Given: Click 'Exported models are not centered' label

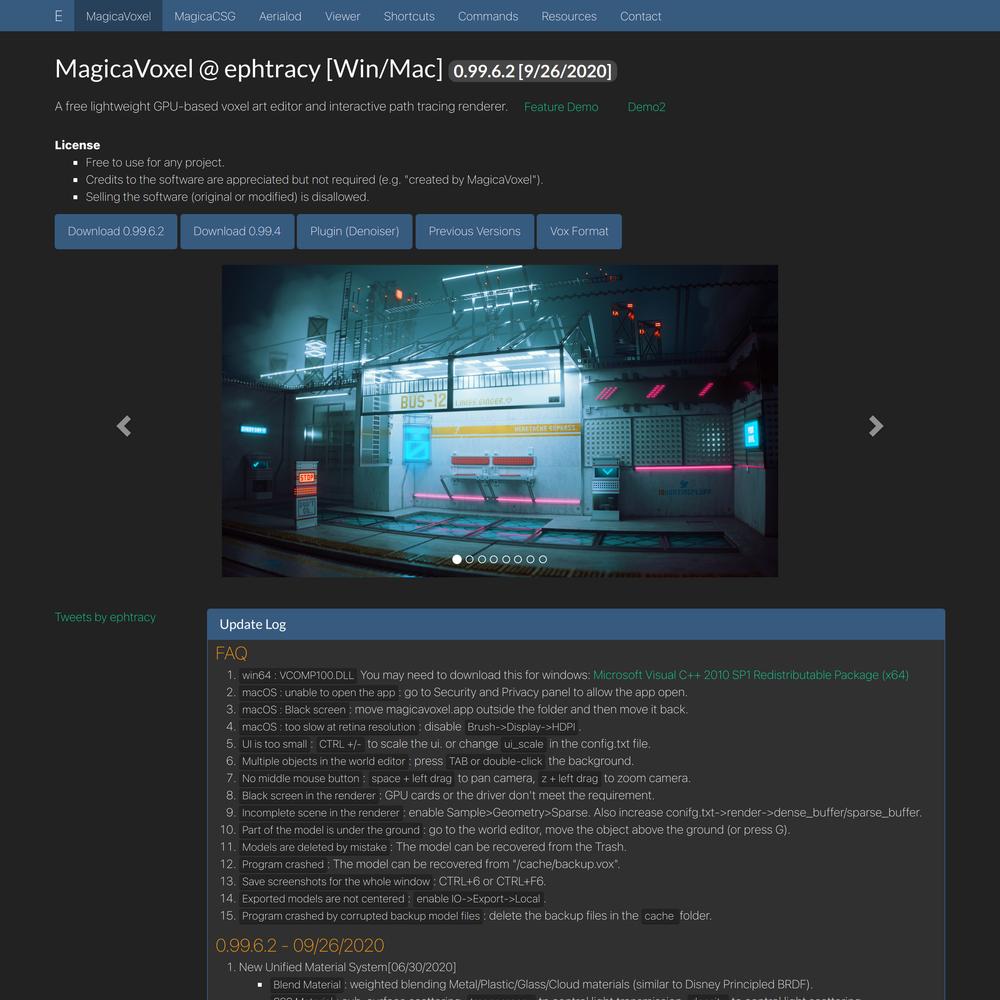Looking at the screenshot, I should click(323, 899).
